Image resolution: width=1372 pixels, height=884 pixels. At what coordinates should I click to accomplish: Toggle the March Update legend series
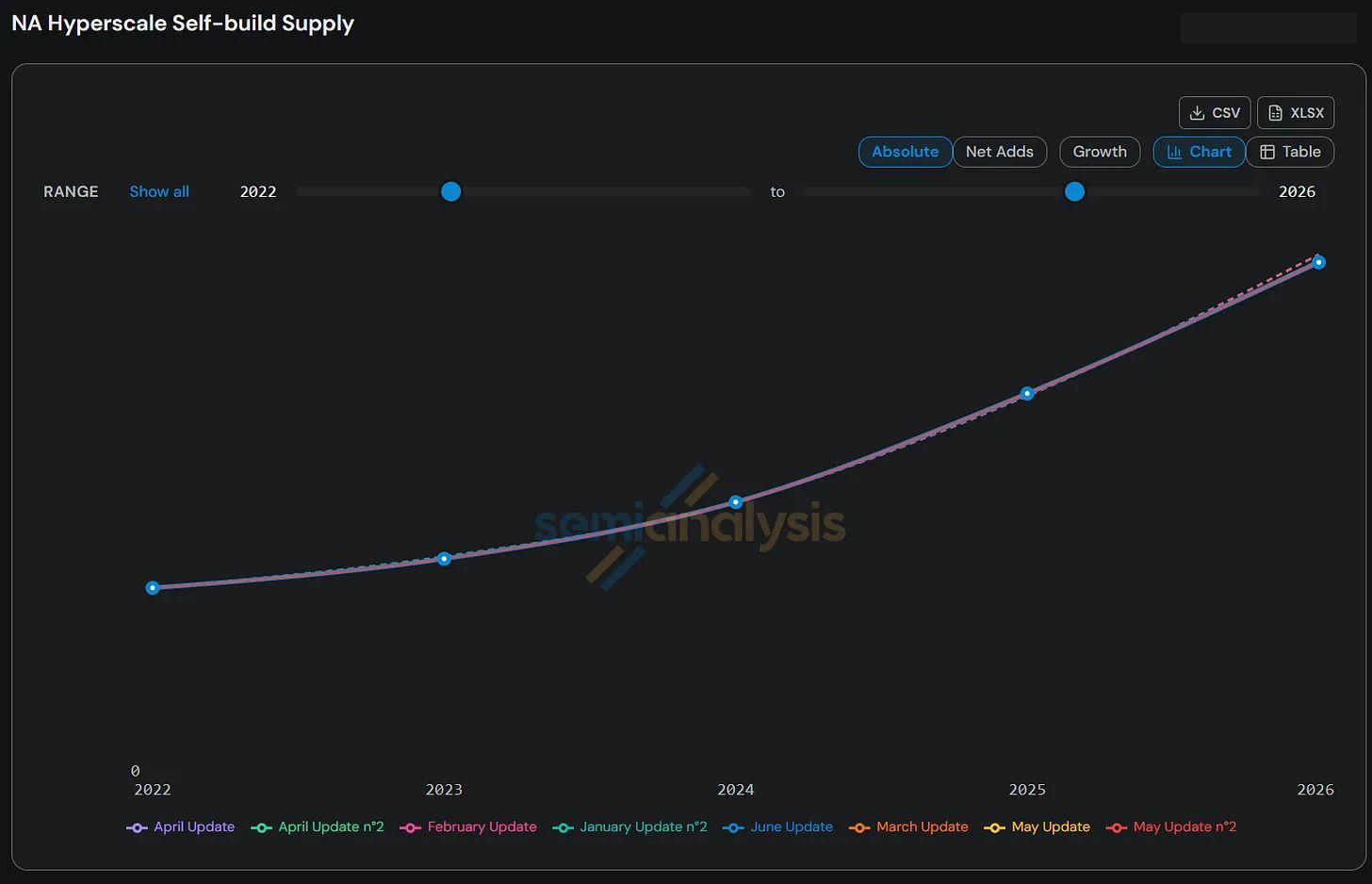click(x=908, y=827)
